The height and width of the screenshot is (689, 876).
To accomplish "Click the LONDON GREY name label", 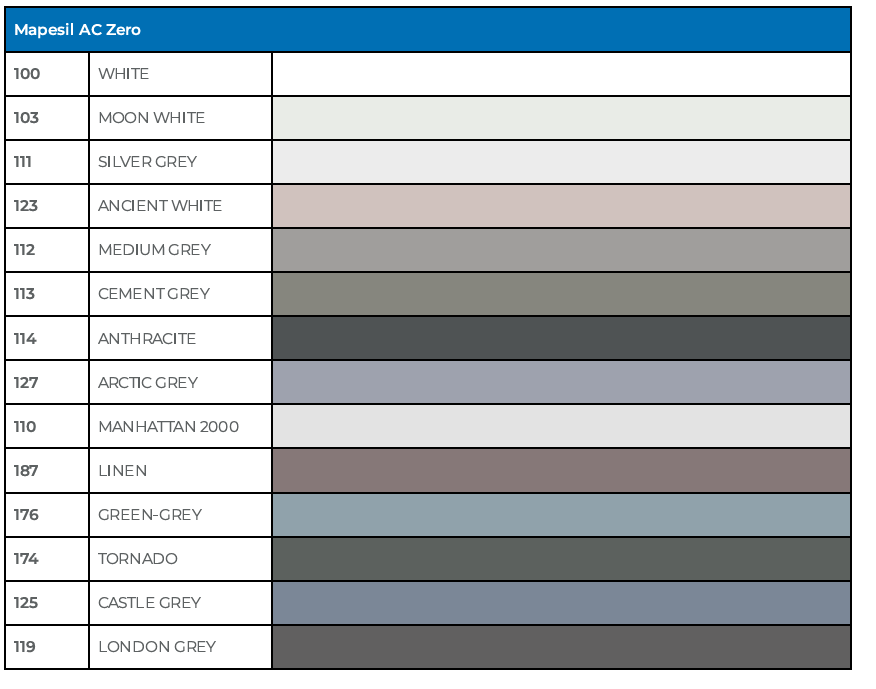I will coord(157,647).
